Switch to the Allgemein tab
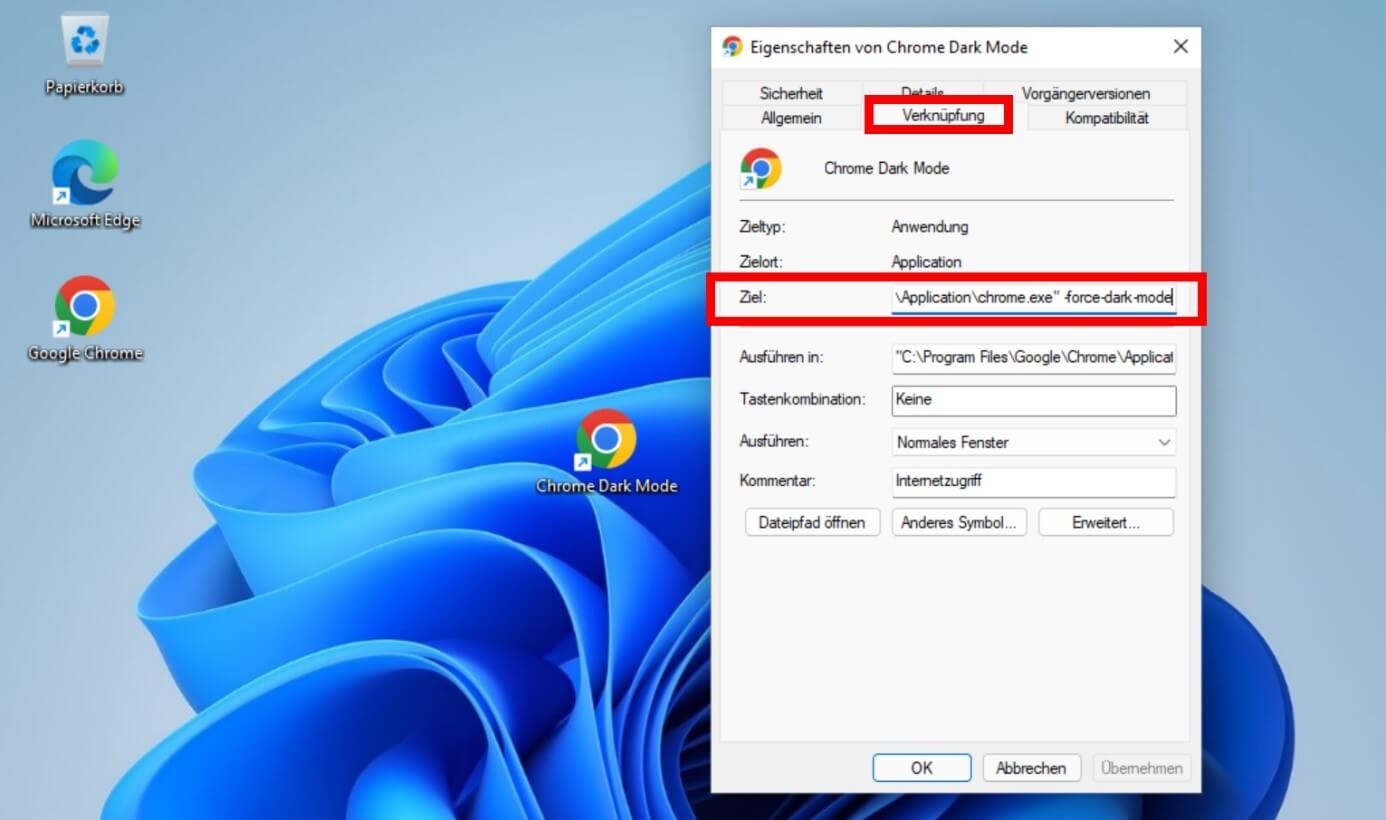This screenshot has height=820, width=1386. [791, 118]
